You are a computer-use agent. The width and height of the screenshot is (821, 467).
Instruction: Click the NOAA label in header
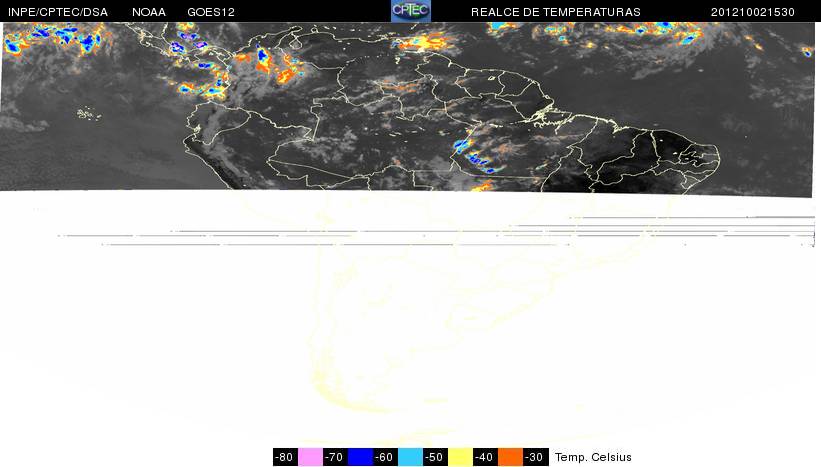149,12
